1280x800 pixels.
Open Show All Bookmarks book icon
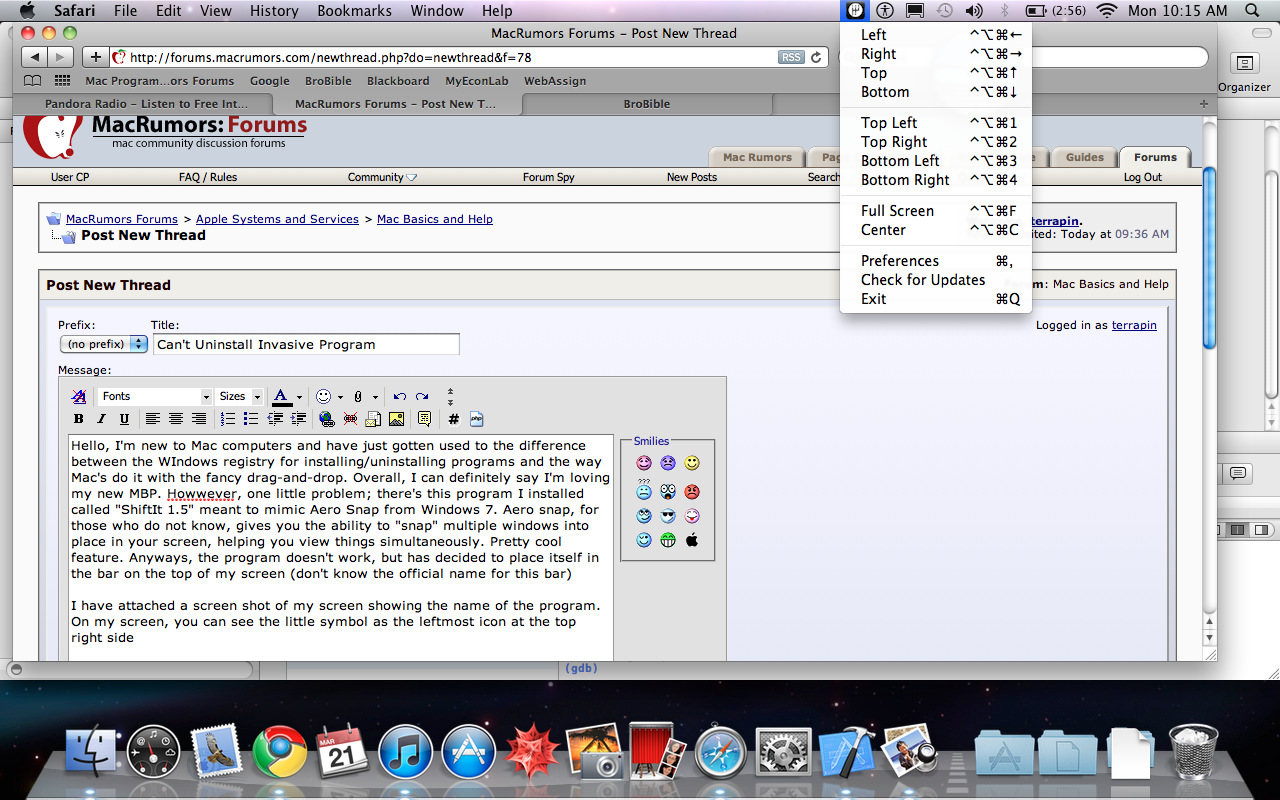(x=33, y=81)
